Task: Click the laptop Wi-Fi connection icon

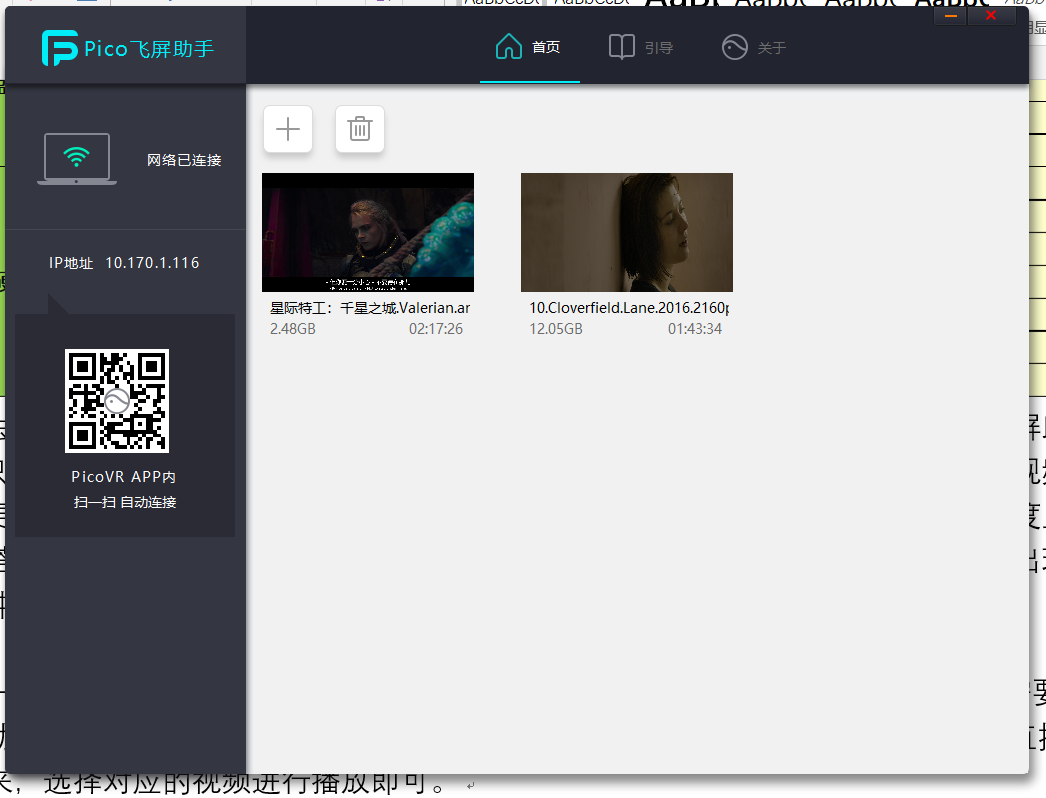Action: 77,159
